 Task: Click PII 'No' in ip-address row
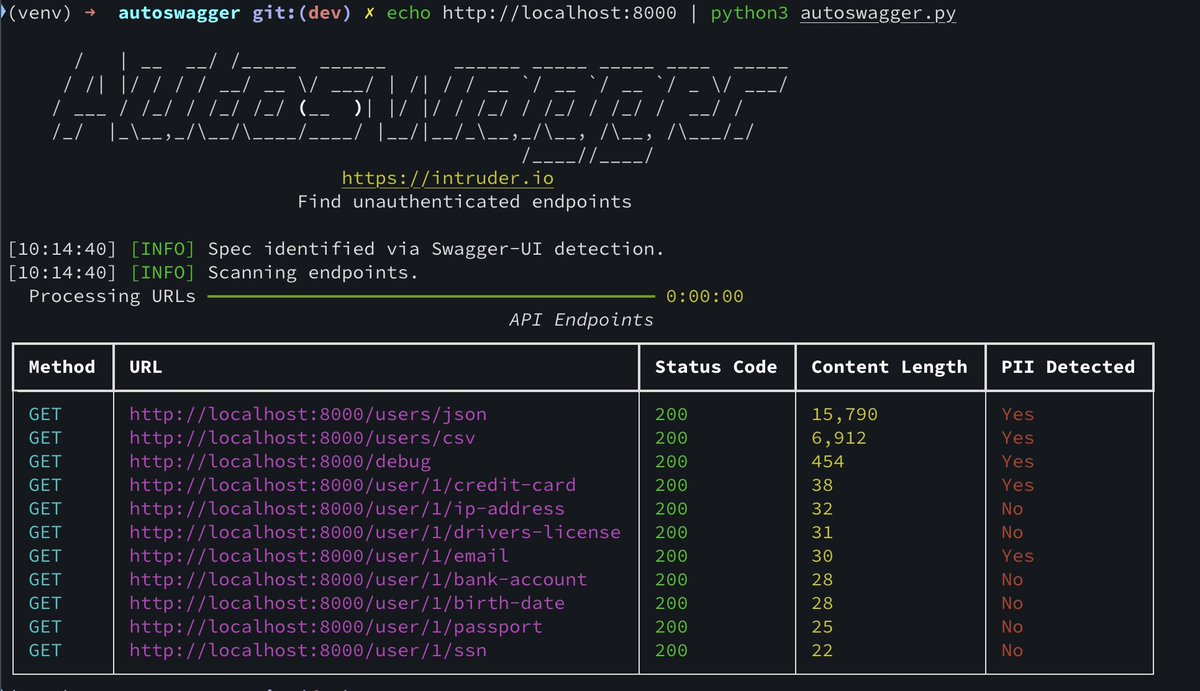pyautogui.click(x=1012, y=509)
